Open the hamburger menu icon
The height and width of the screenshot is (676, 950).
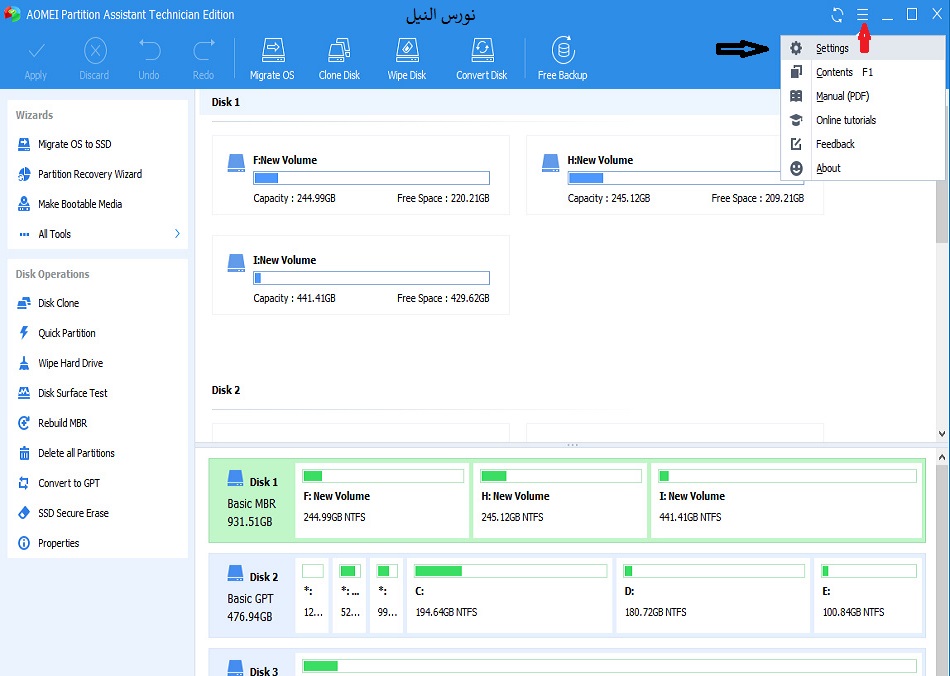pos(863,15)
